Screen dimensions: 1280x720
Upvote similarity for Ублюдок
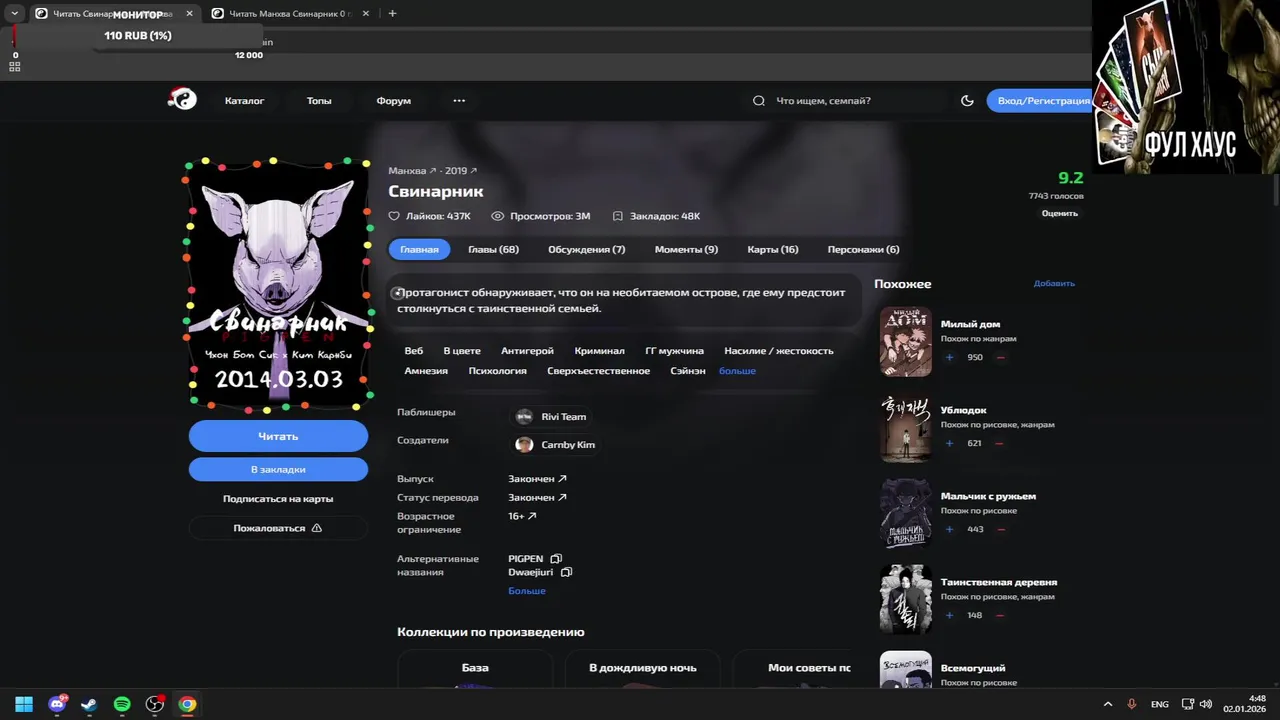(x=949, y=443)
